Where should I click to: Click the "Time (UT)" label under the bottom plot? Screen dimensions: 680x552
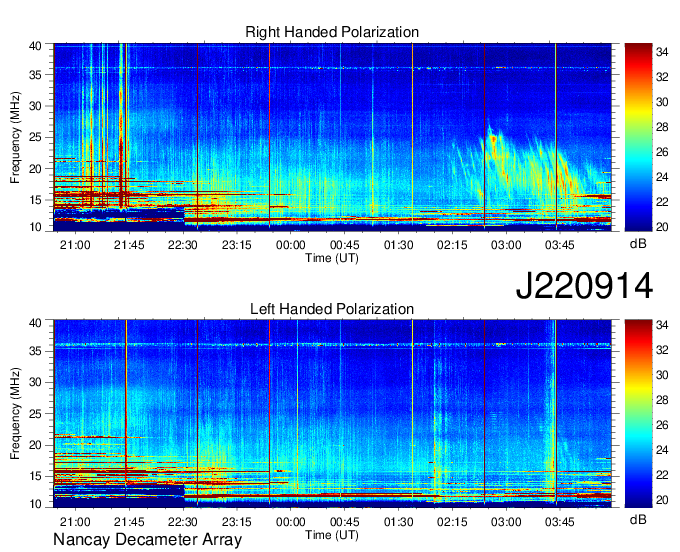pos(332,535)
